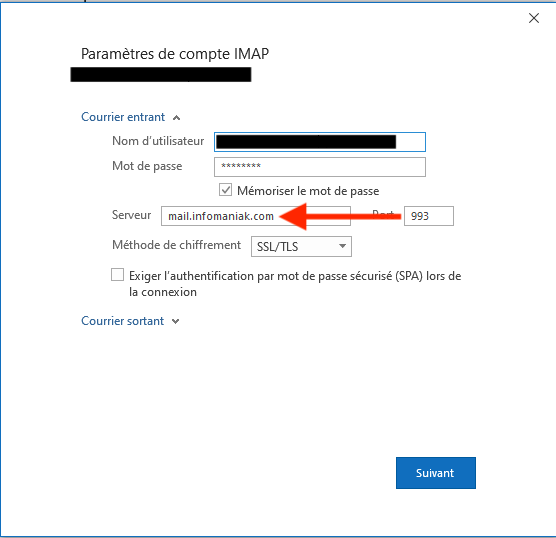Click the Mémoriser le mot de passe label
556x538 pixels.
point(308,191)
